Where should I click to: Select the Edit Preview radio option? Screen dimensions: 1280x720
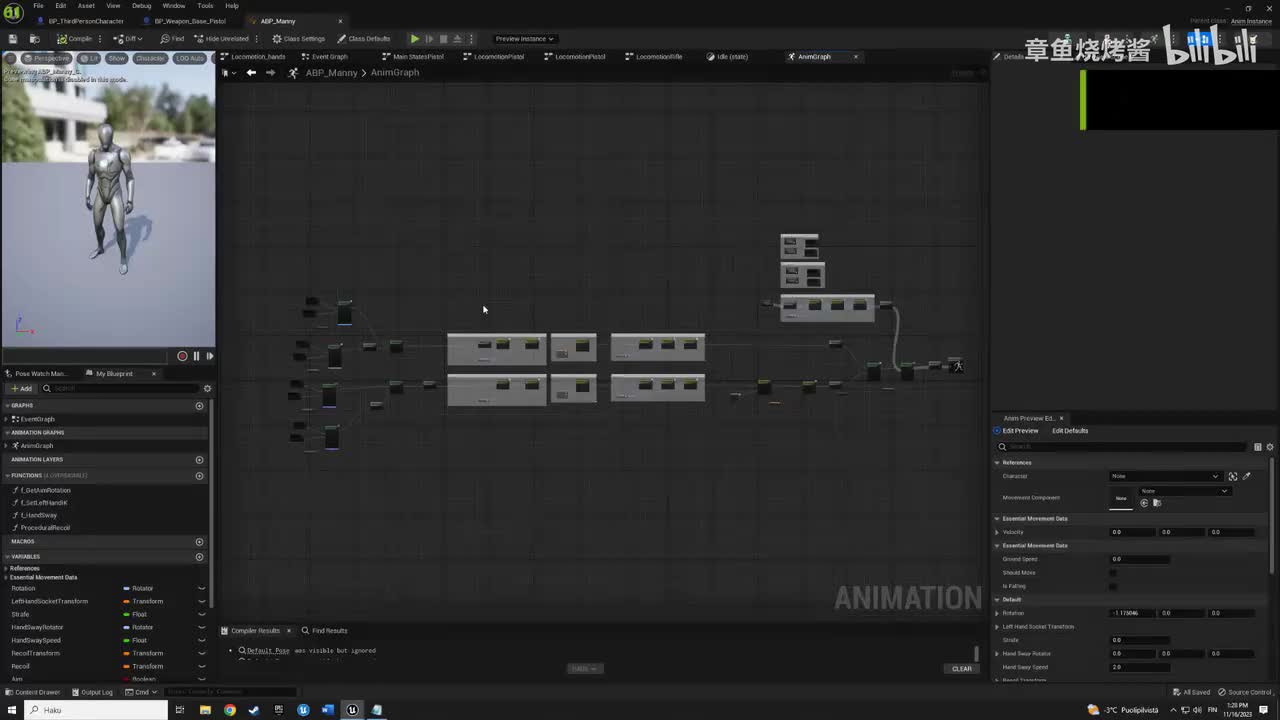pyautogui.click(x=1016, y=431)
